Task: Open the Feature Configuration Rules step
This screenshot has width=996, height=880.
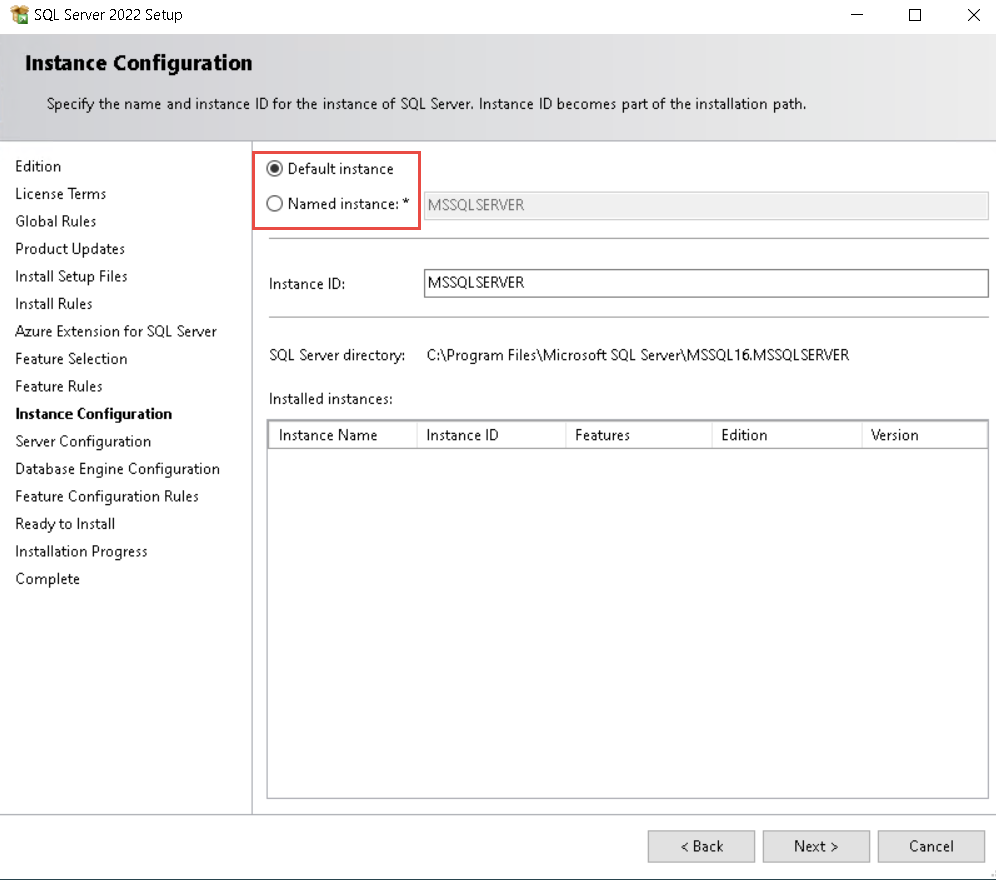Action: tap(107, 496)
